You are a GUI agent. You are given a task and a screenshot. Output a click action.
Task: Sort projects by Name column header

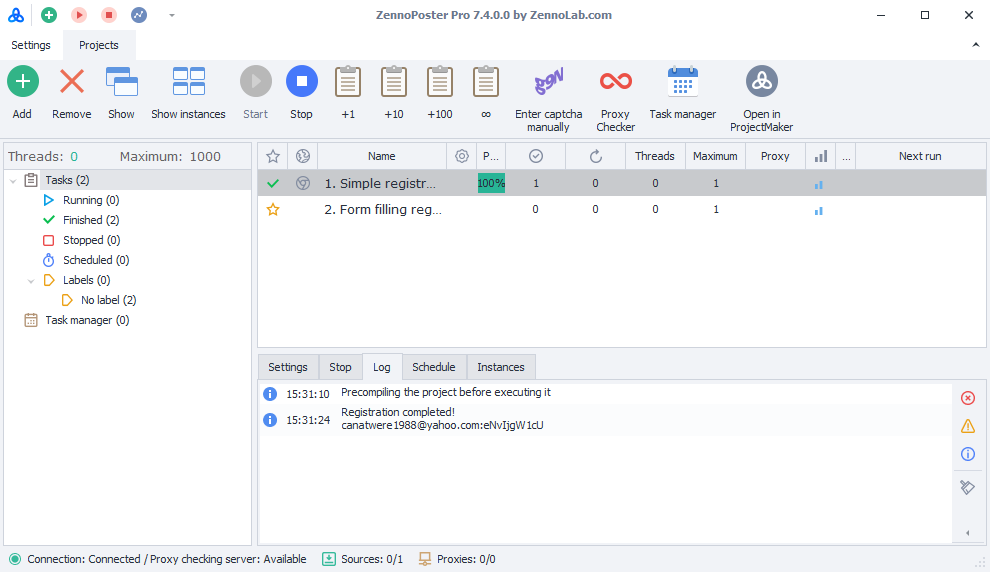pyautogui.click(x=381, y=156)
